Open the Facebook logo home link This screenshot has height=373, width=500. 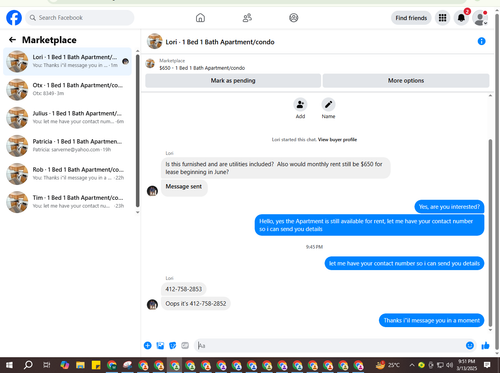pos(14,18)
